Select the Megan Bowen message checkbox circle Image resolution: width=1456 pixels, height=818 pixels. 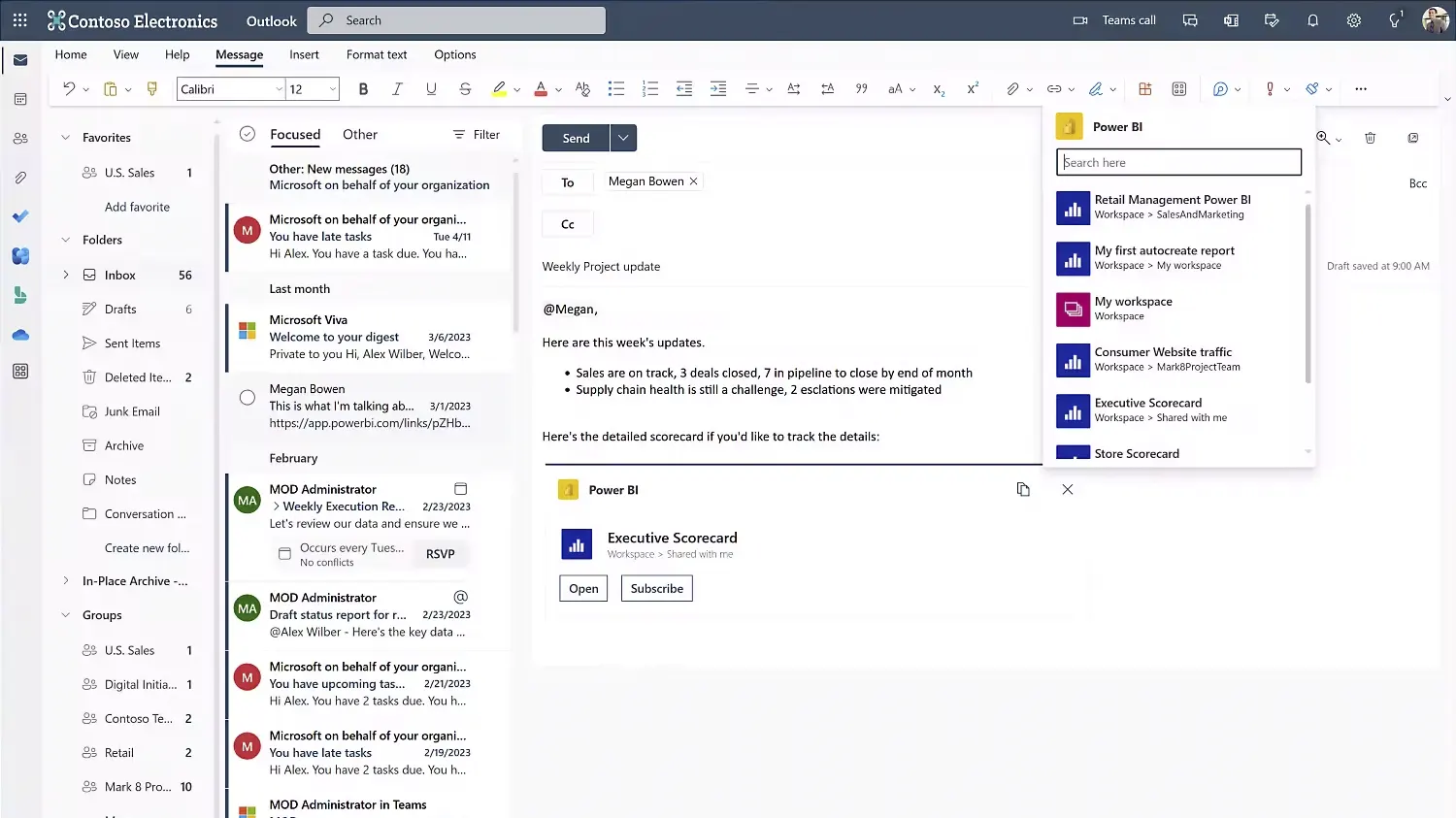(248, 397)
